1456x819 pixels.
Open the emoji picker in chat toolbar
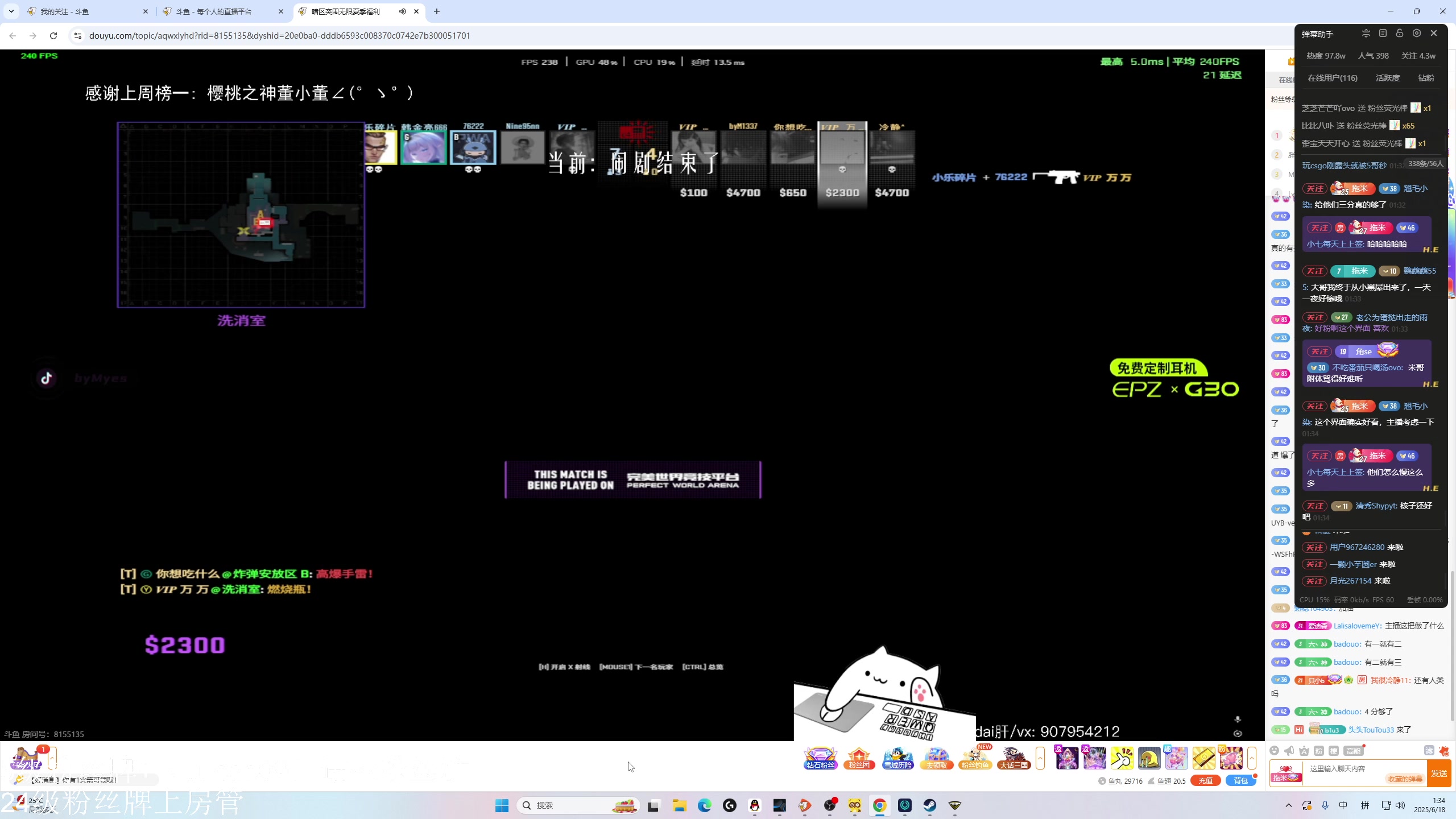click(1275, 751)
